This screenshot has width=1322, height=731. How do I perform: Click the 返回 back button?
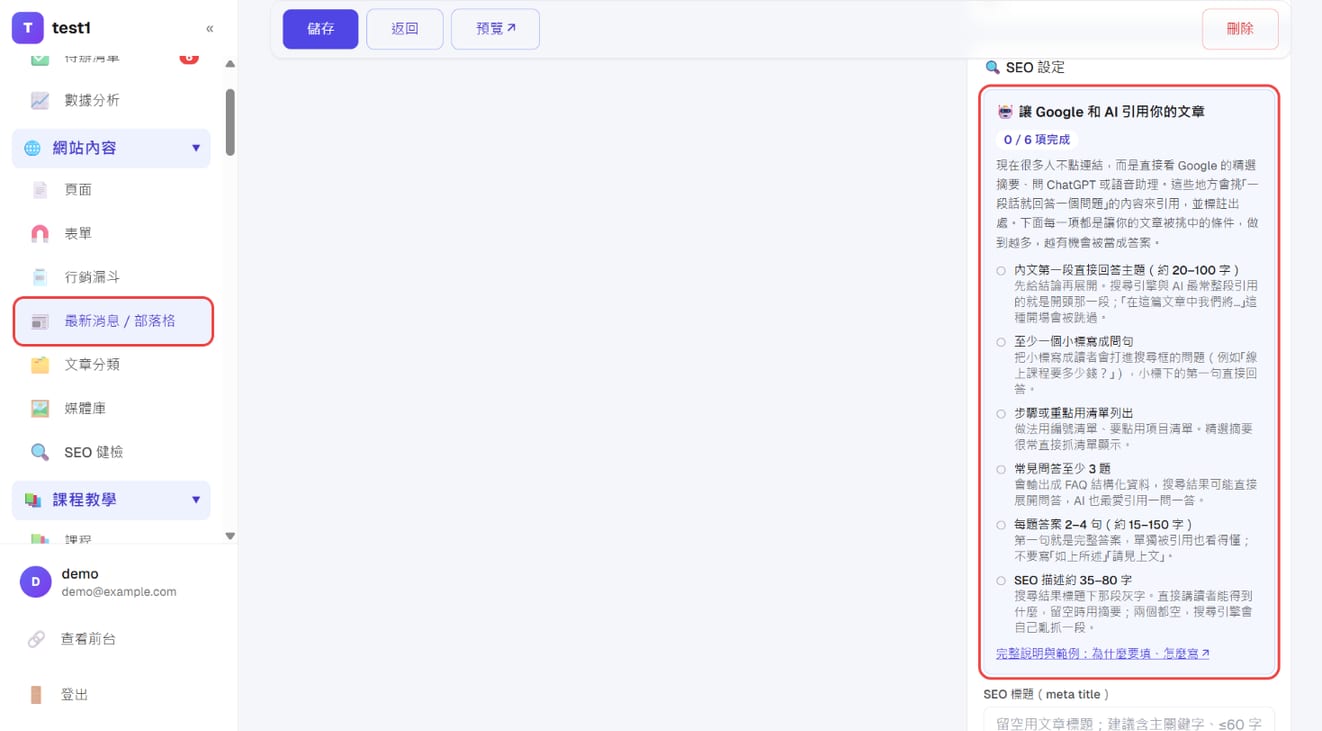click(405, 29)
